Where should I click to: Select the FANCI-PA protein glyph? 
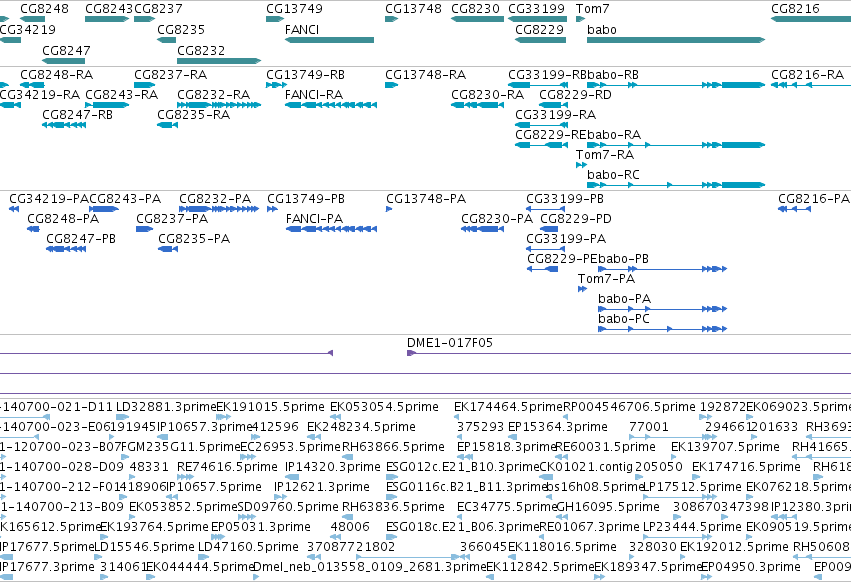tap(331, 229)
